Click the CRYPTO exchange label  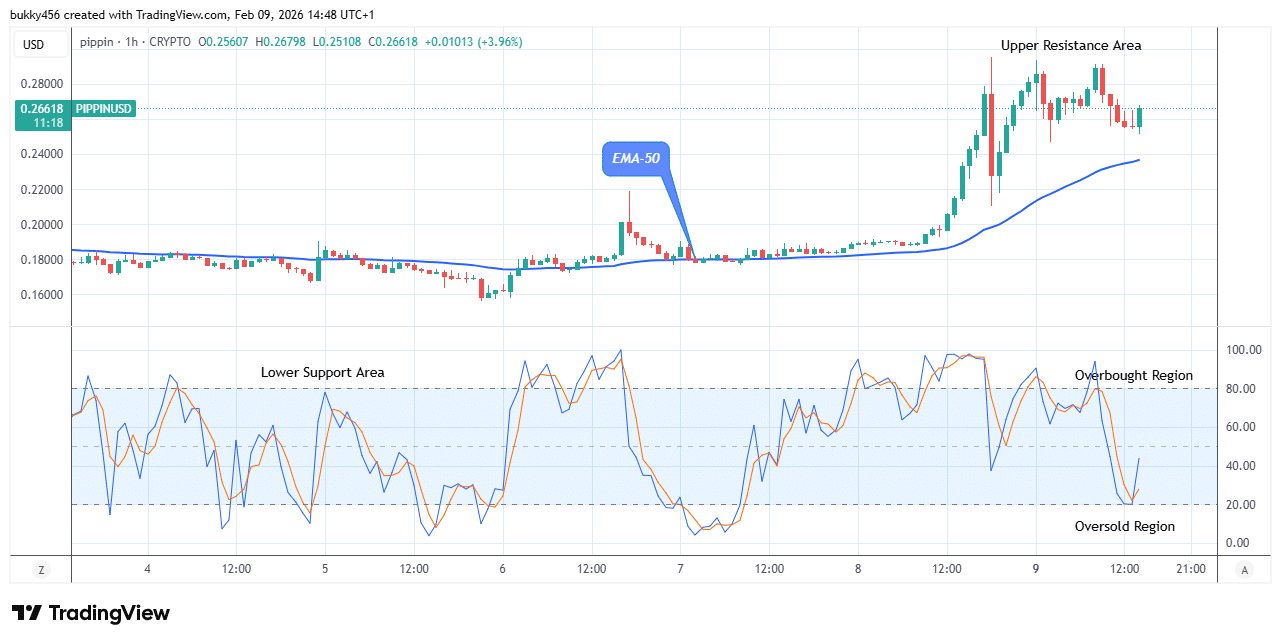pos(171,42)
